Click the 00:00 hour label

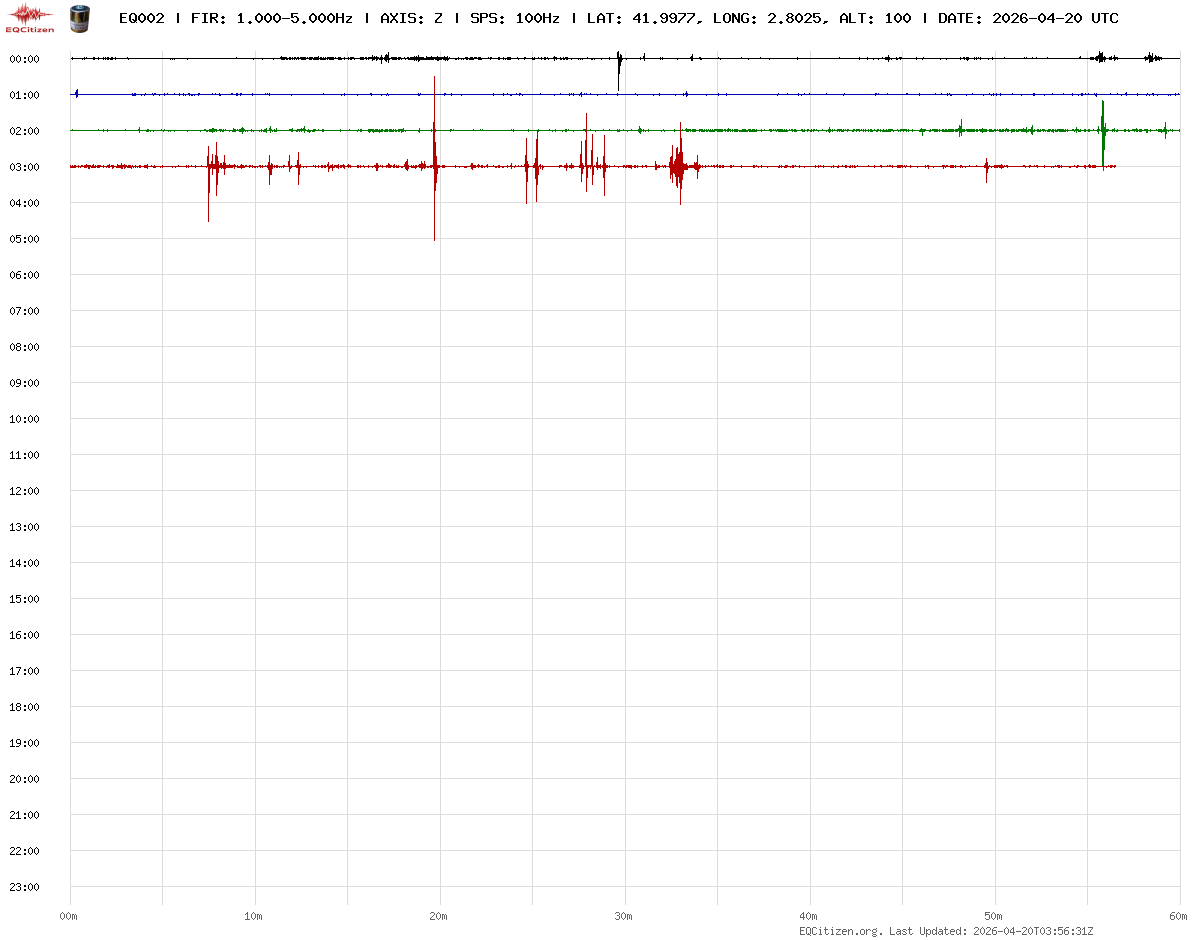pyautogui.click(x=24, y=59)
